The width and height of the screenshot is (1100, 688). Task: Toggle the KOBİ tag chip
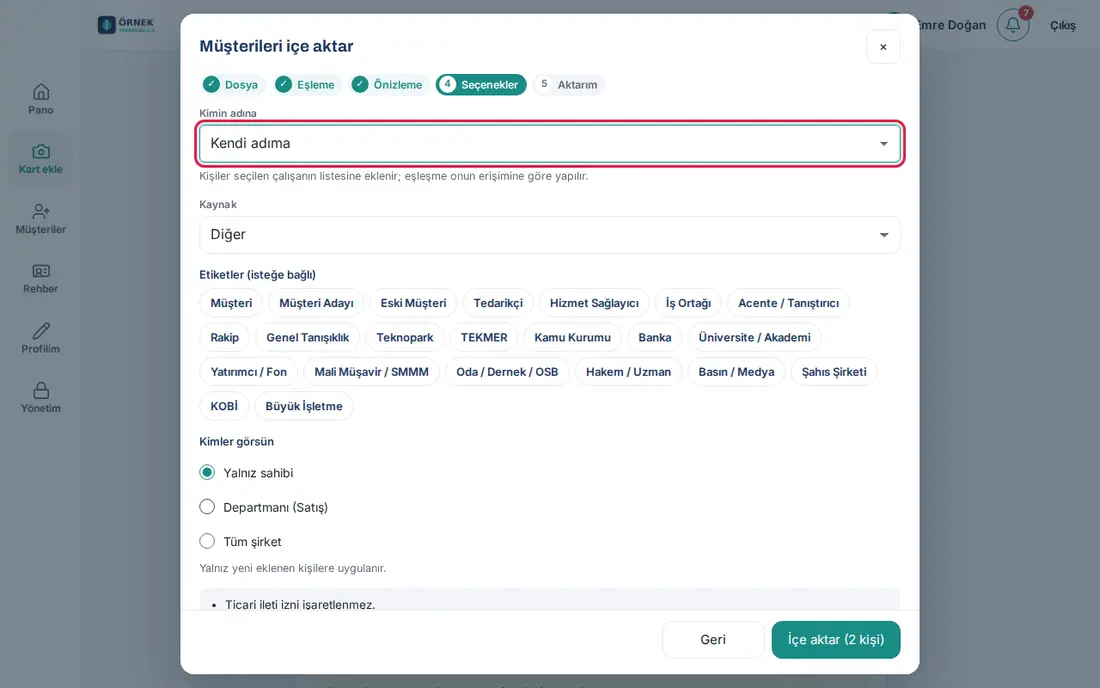tap(224, 406)
